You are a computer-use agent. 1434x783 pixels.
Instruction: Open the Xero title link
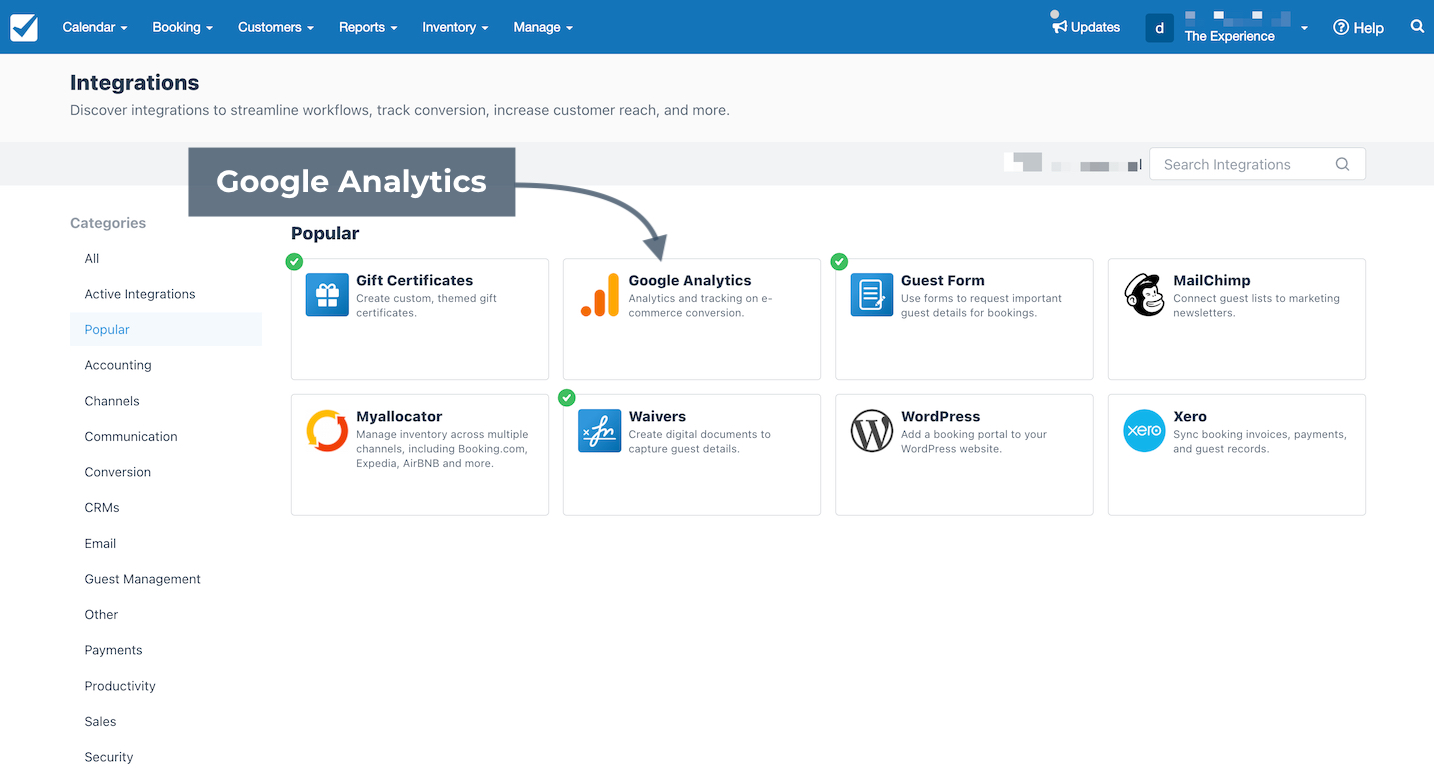(1190, 416)
